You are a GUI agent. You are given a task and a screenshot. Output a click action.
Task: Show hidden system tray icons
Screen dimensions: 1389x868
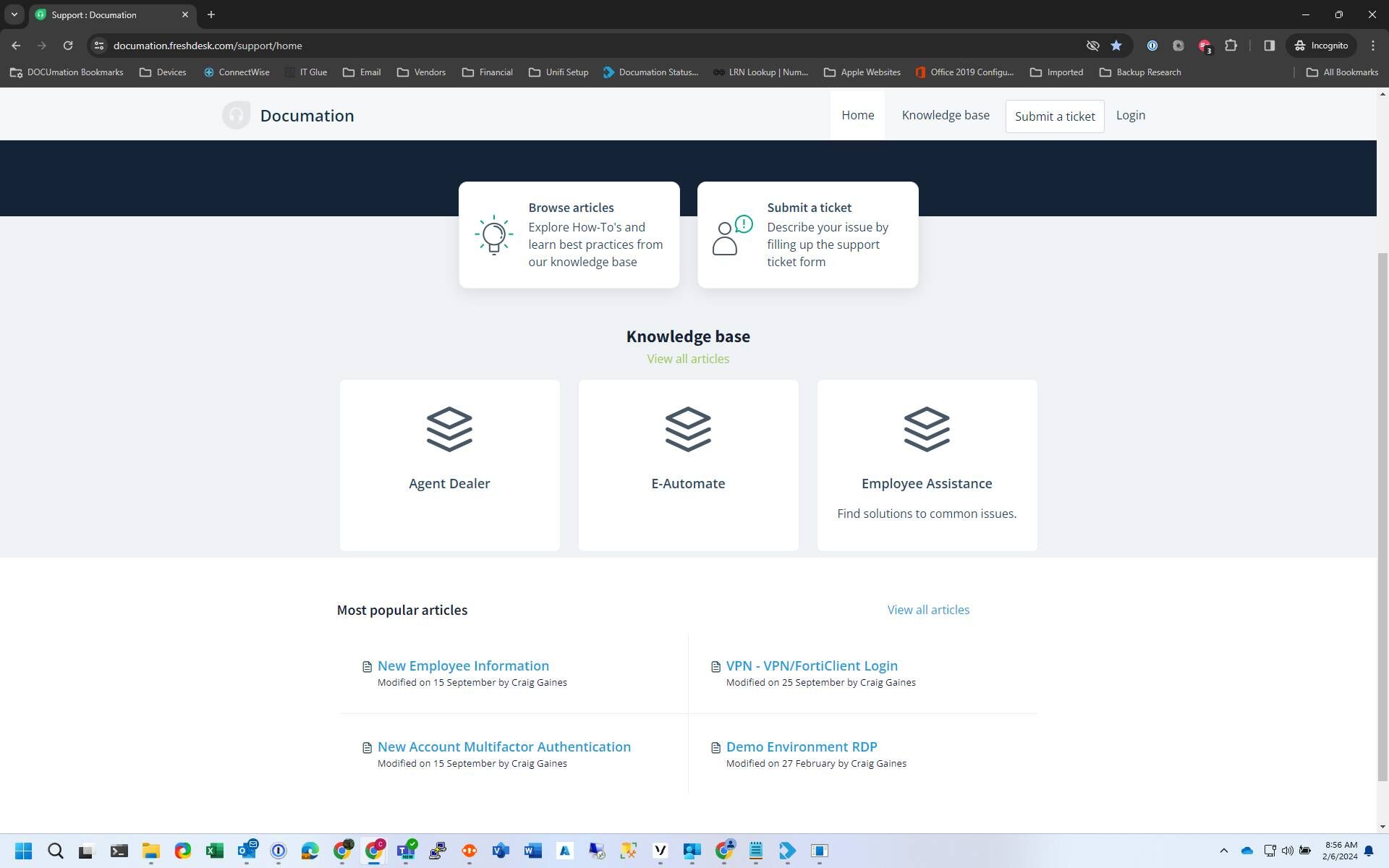coord(1223,851)
